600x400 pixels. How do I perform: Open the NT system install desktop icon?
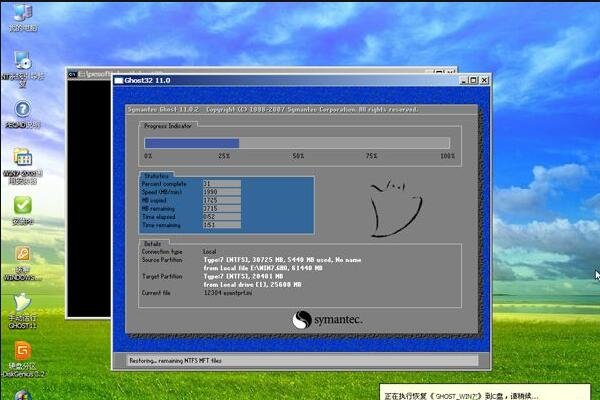coord(21,62)
